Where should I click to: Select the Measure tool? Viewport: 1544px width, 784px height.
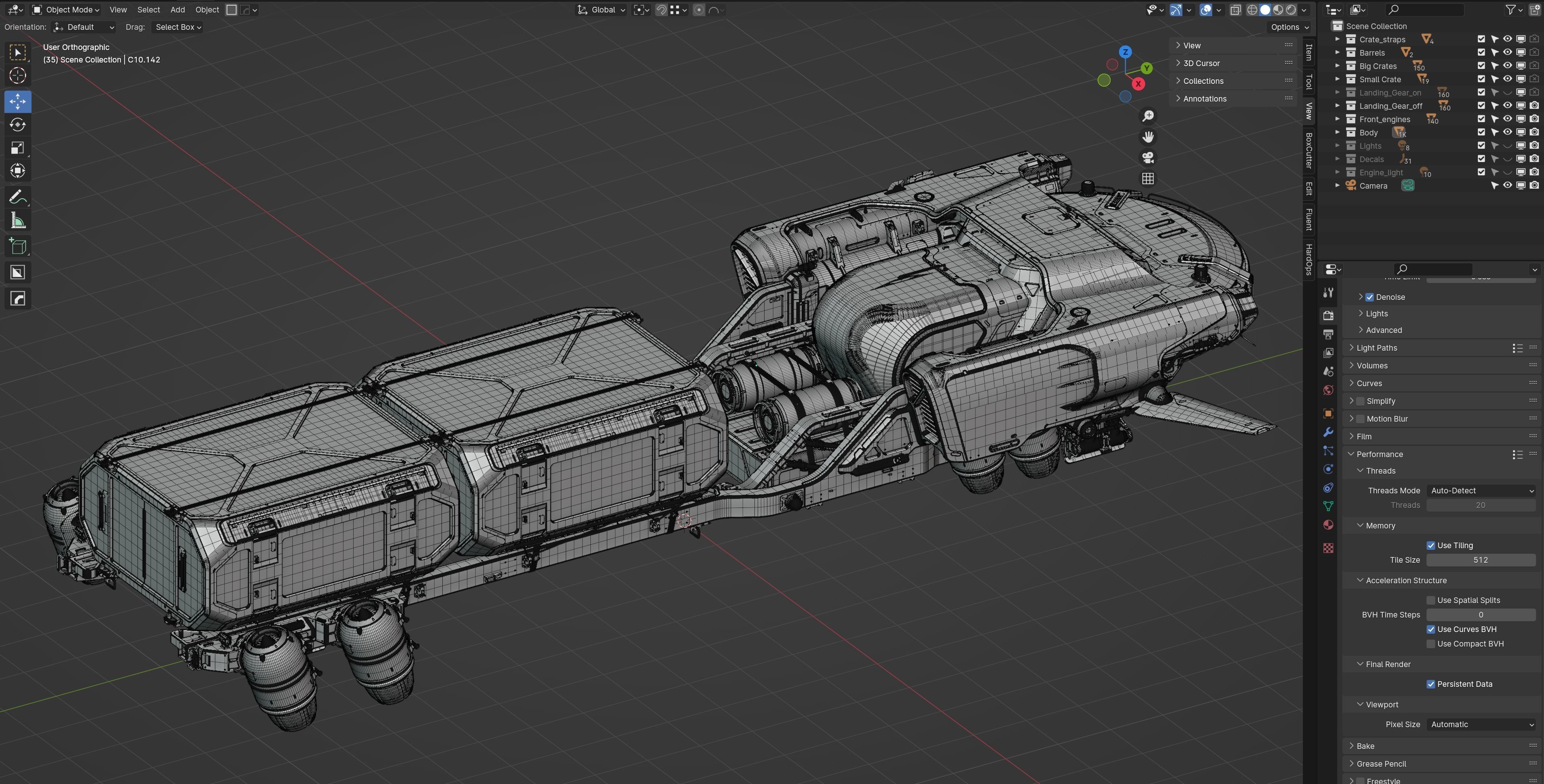(17, 221)
